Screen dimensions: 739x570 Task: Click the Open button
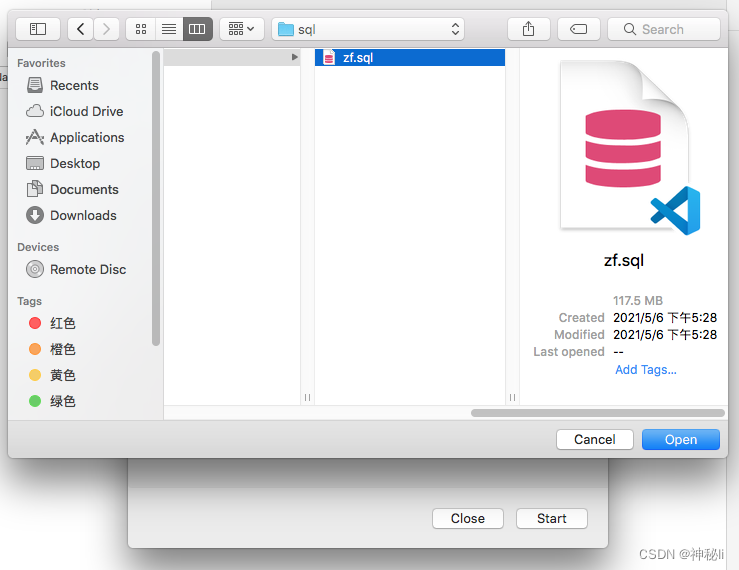[681, 439]
